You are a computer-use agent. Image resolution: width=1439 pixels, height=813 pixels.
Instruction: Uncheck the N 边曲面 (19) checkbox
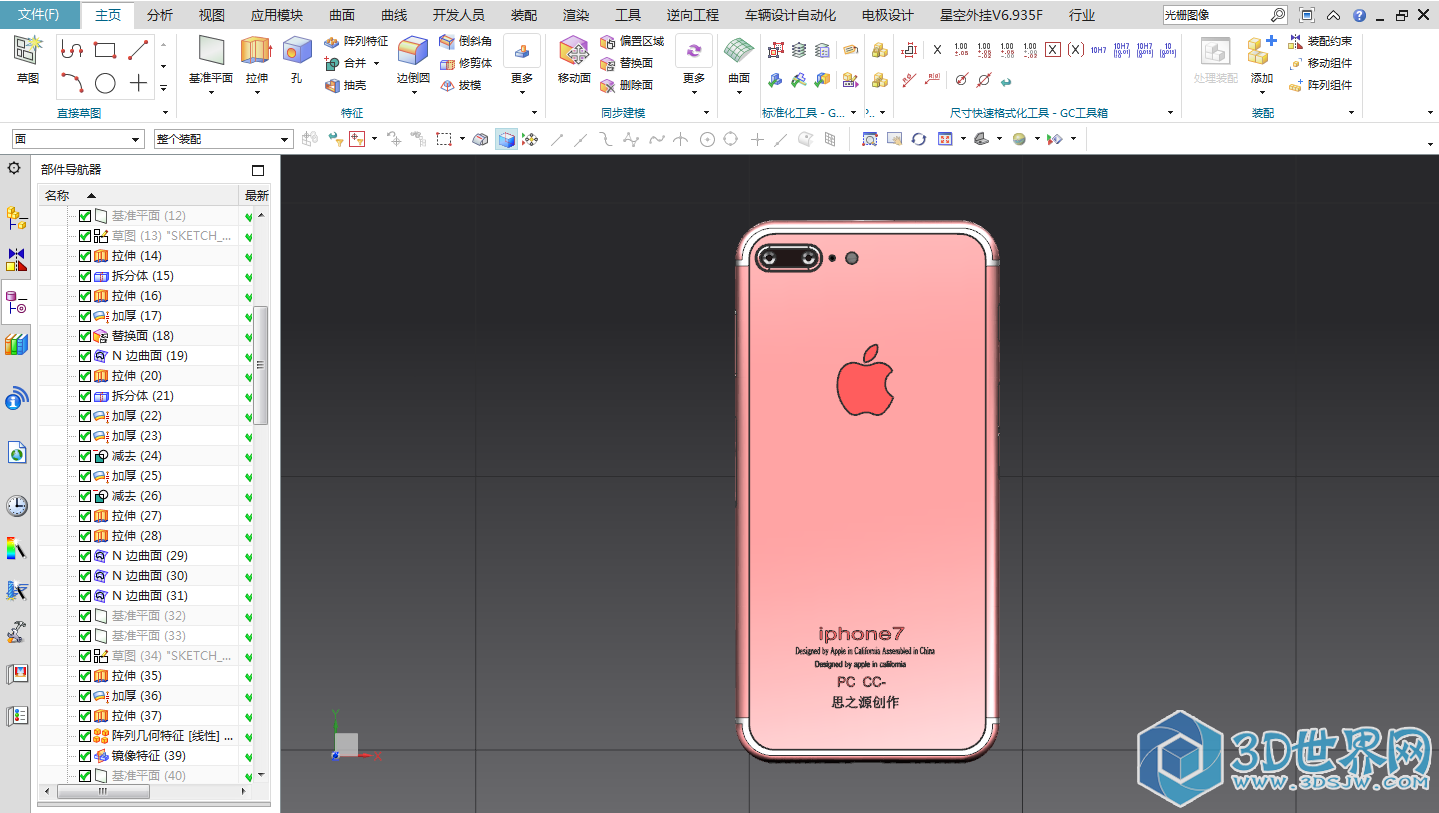coord(85,356)
